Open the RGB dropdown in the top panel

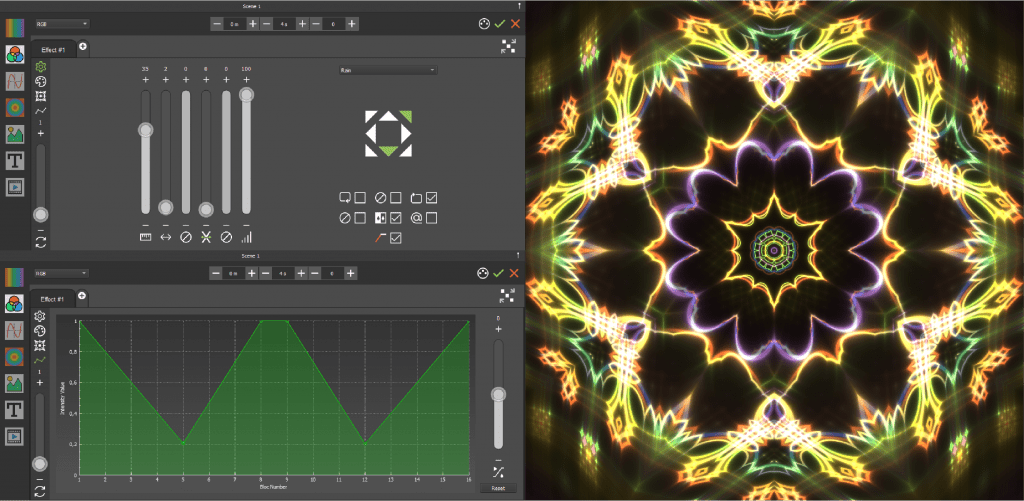[61, 23]
